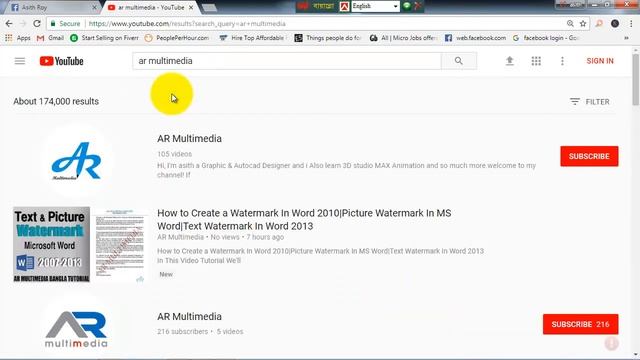Open the video's AR Multimedia uploader link
Screen dimensions: 640x360
point(180,237)
